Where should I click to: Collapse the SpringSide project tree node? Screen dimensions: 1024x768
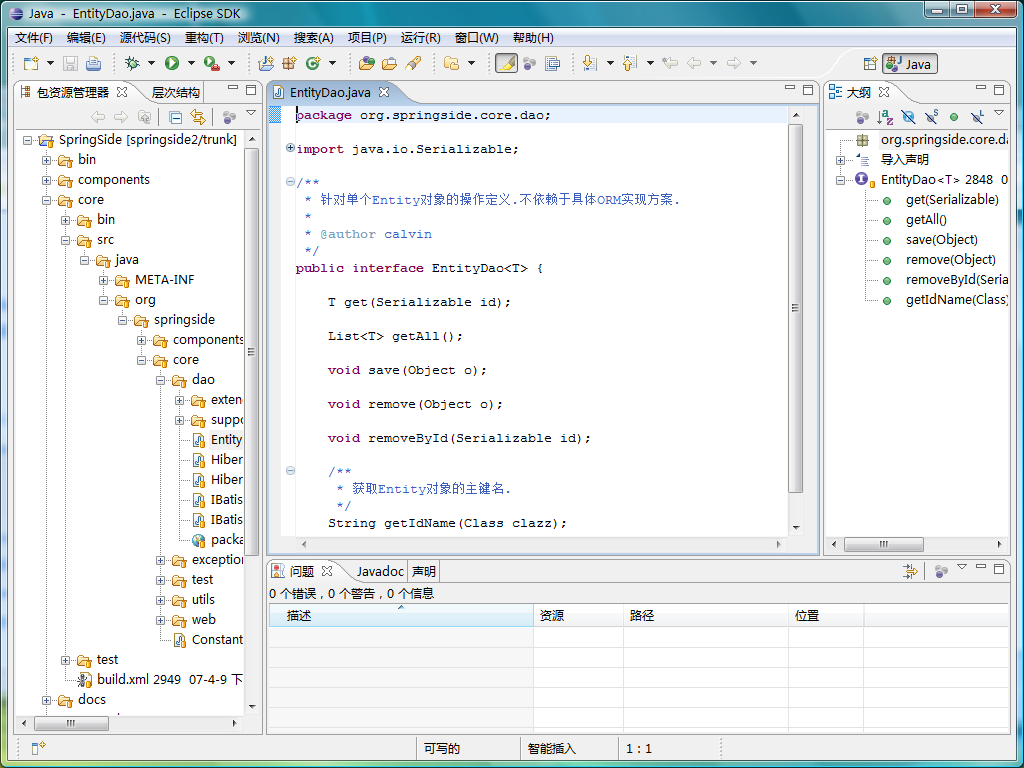(x=27, y=140)
